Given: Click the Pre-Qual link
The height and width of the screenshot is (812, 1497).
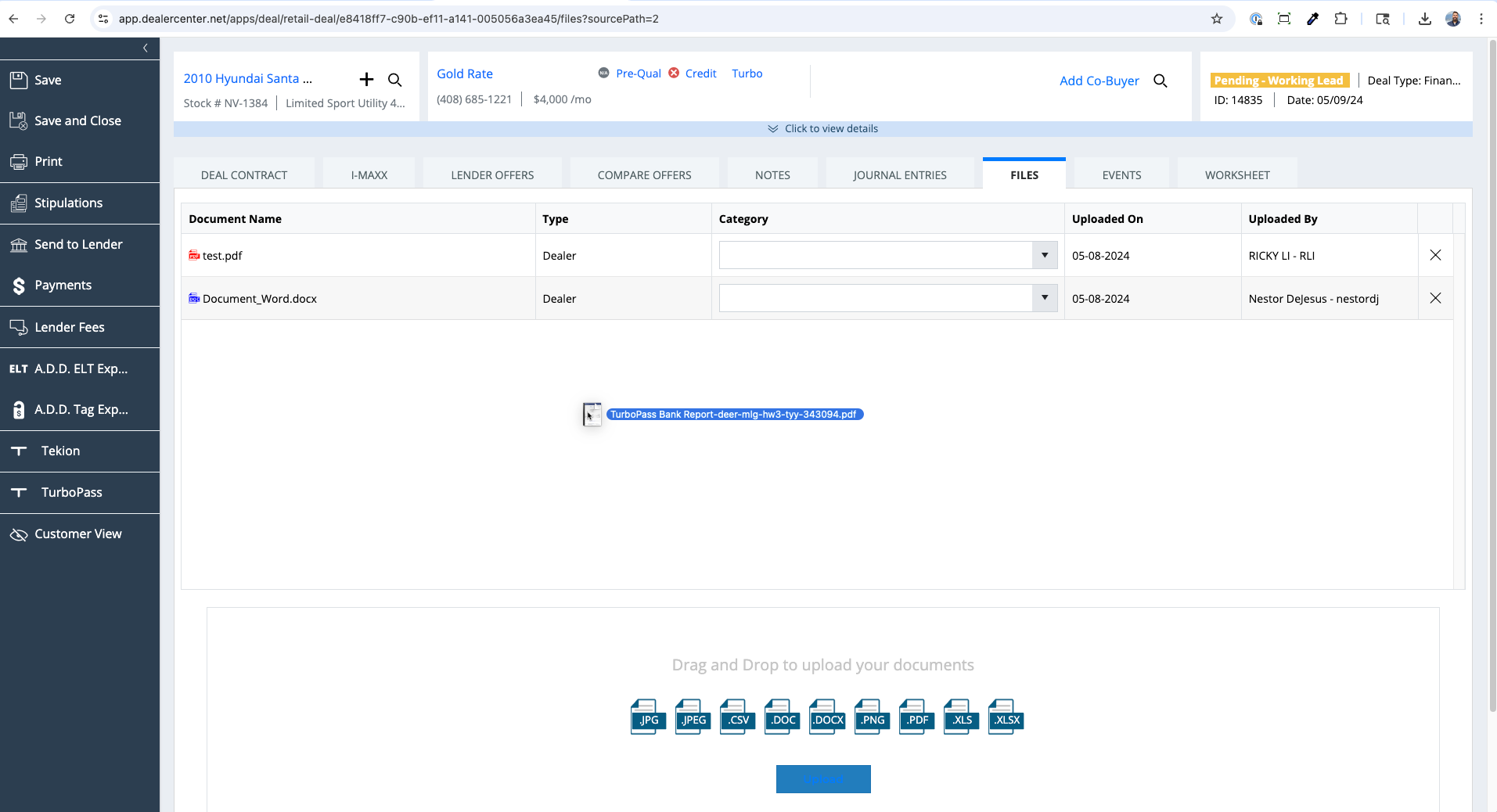Looking at the screenshot, I should pos(639,74).
